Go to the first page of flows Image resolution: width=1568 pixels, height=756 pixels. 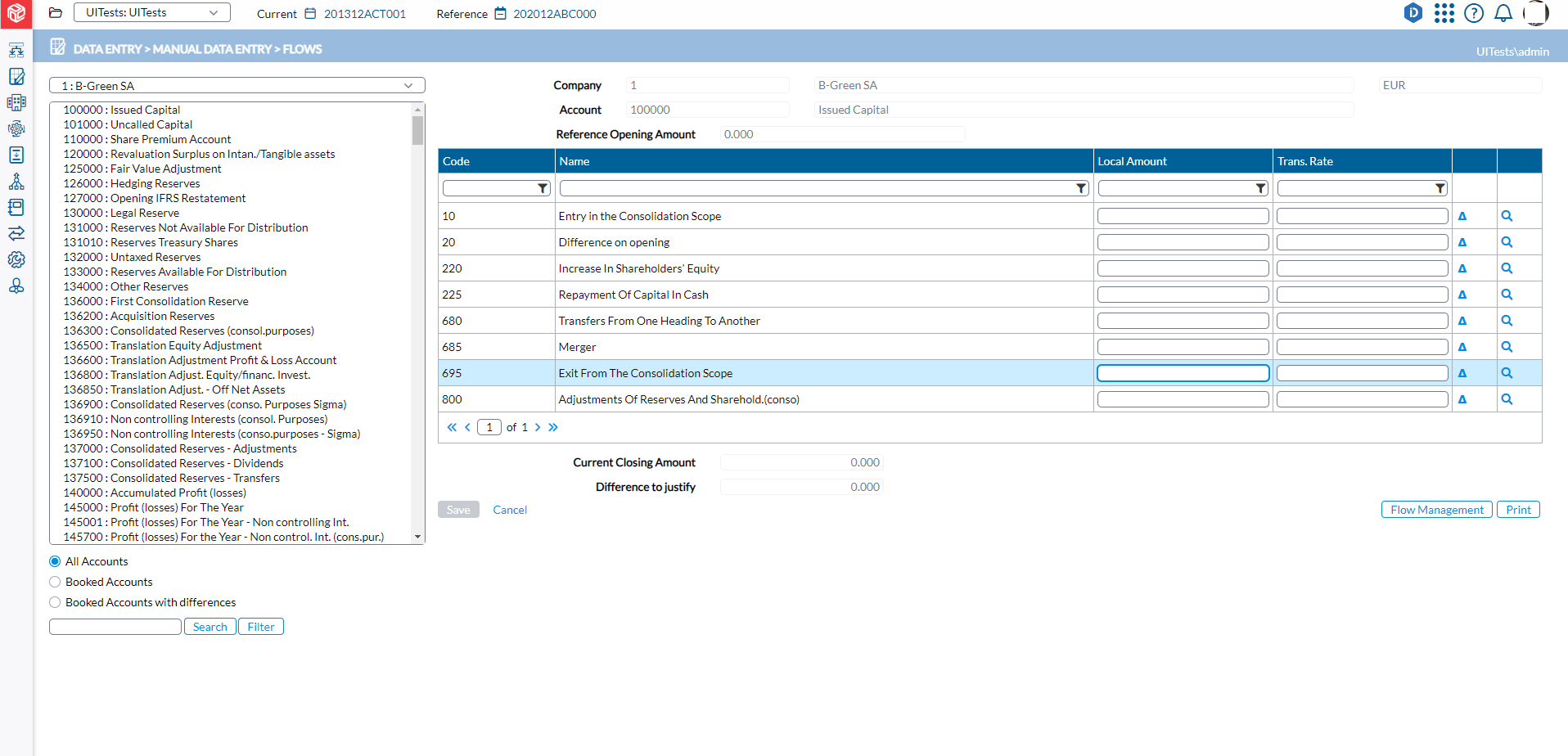click(x=452, y=427)
